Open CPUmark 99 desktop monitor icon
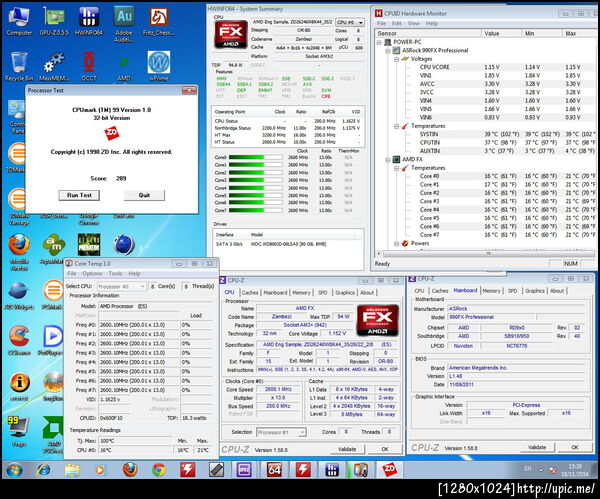 coord(19,431)
